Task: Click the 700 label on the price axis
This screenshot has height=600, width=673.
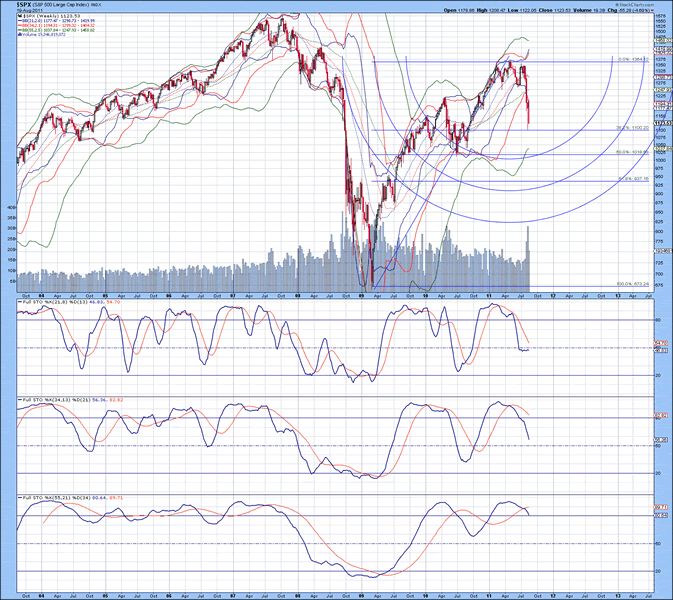Action: point(660,273)
